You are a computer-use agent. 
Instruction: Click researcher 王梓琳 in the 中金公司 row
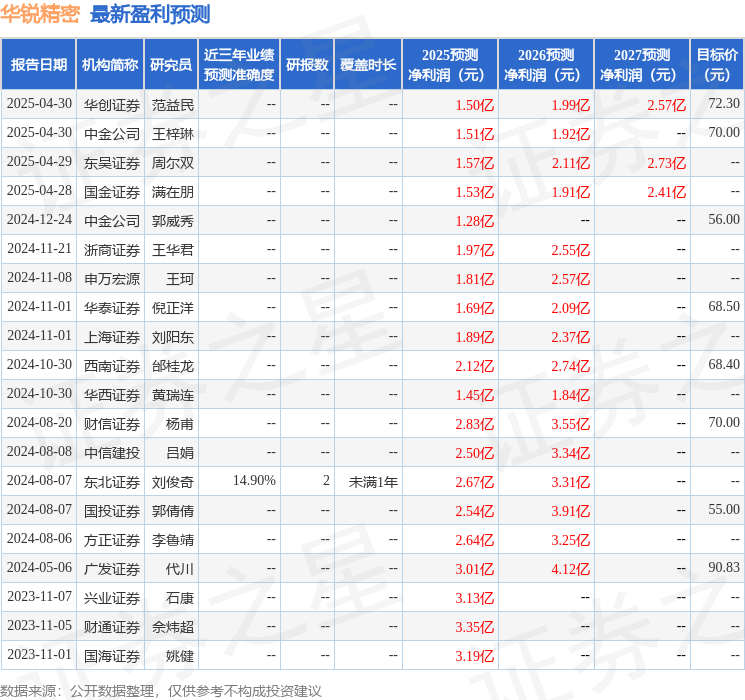click(173, 134)
